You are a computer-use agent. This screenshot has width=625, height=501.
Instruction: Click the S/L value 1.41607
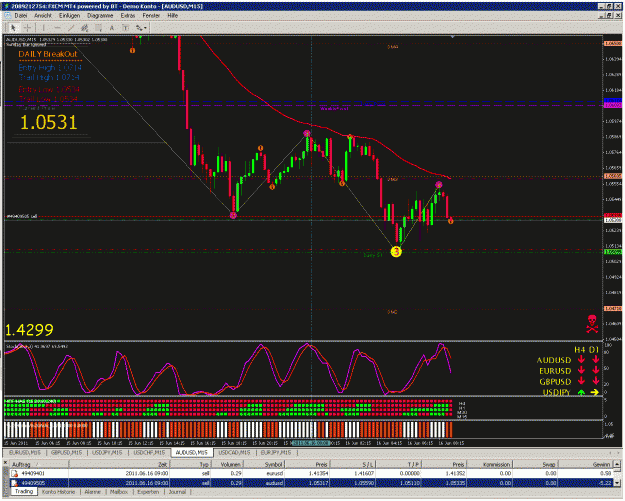click(x=363, y=473)
